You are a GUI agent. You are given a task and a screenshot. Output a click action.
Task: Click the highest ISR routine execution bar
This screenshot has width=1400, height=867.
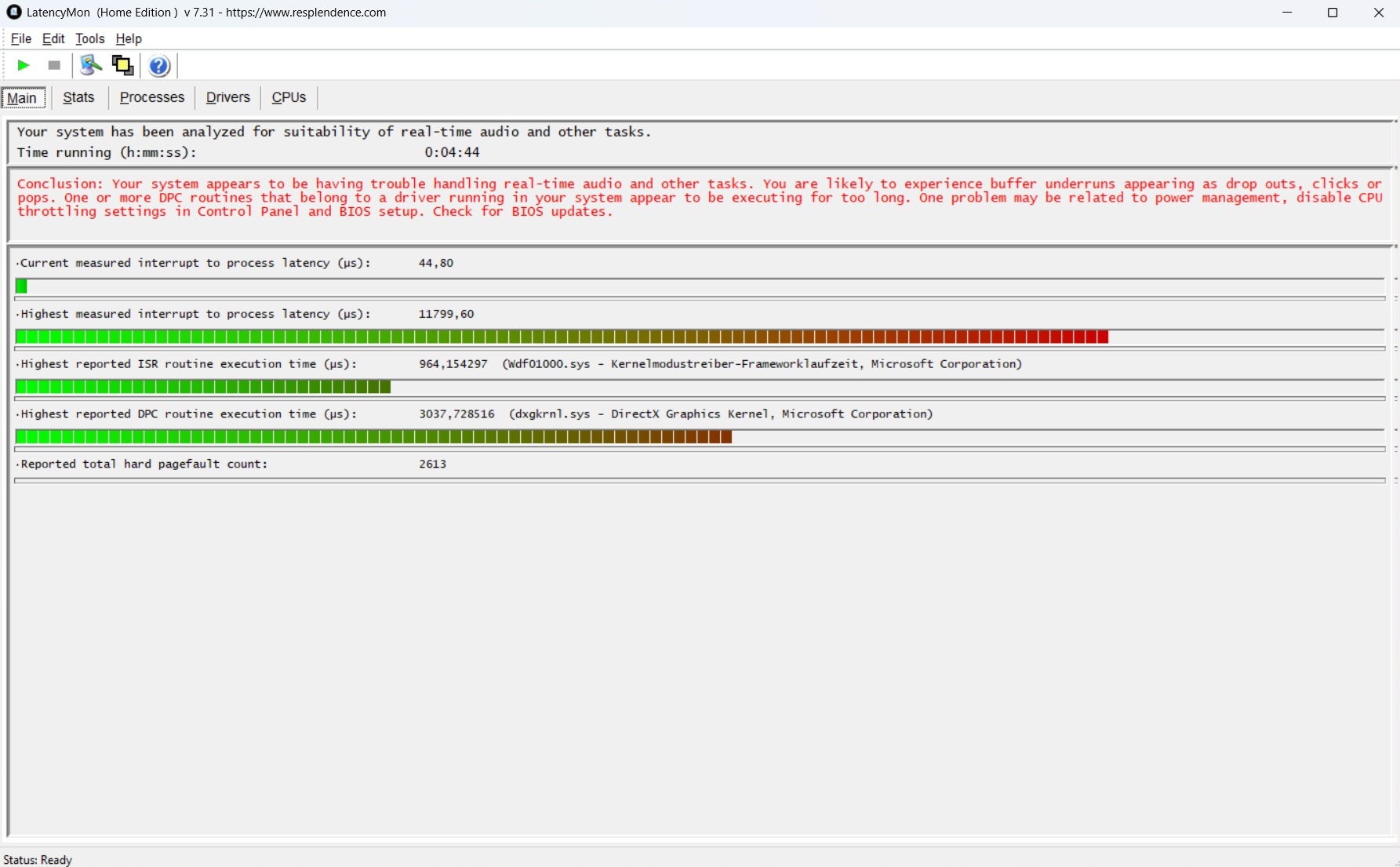(203, 387)
